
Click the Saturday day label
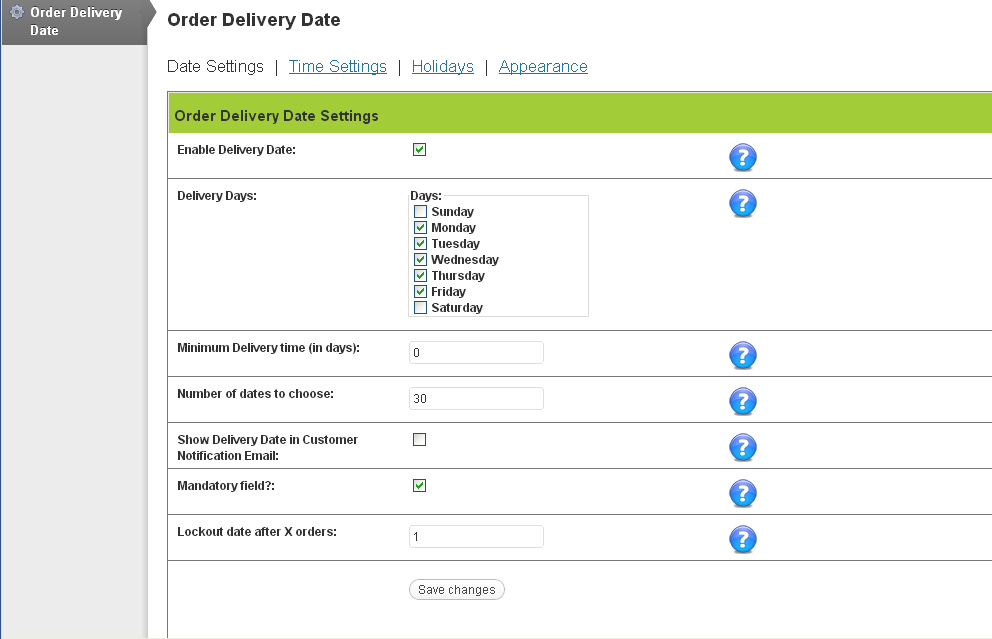coord(457,307)
